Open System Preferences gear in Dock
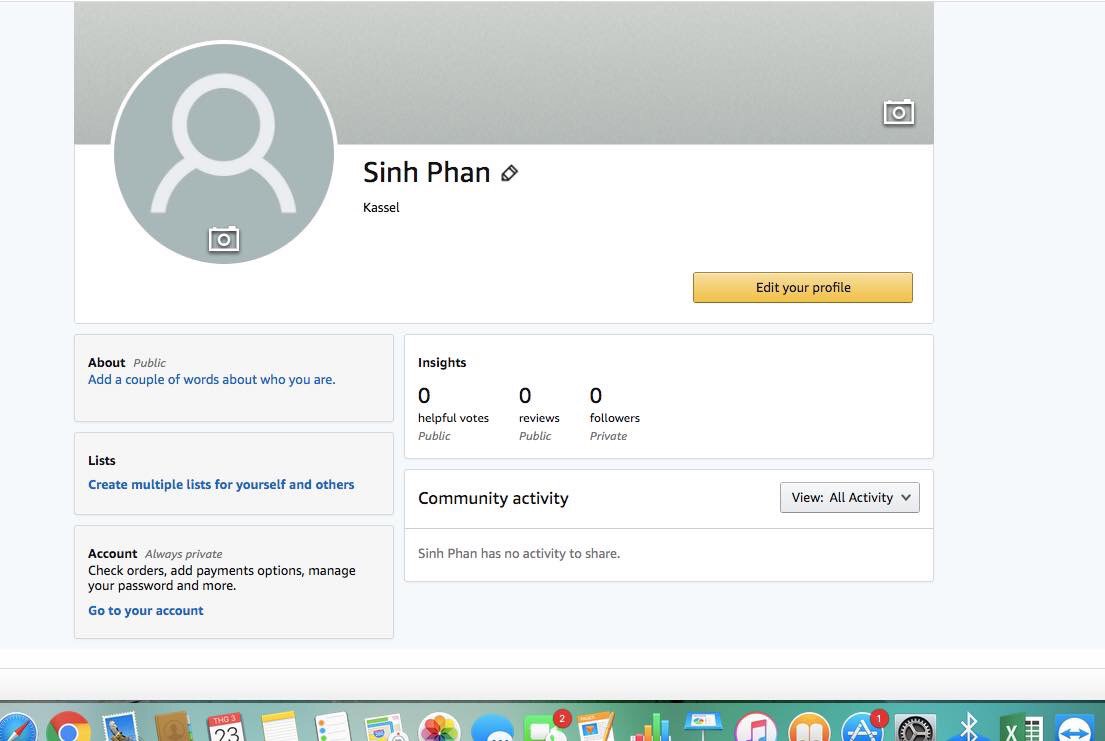This screenshot has width=1105, height=741. (915, 728)
